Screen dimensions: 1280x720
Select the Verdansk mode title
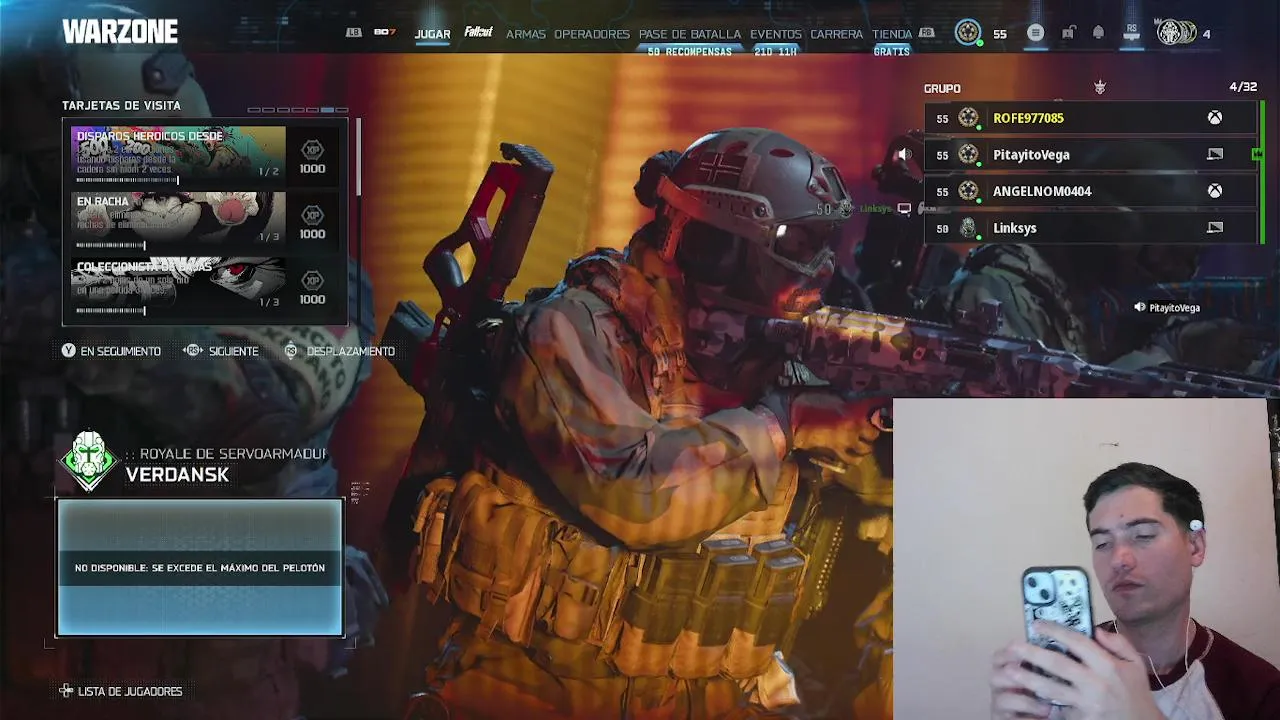click(177, 475)
